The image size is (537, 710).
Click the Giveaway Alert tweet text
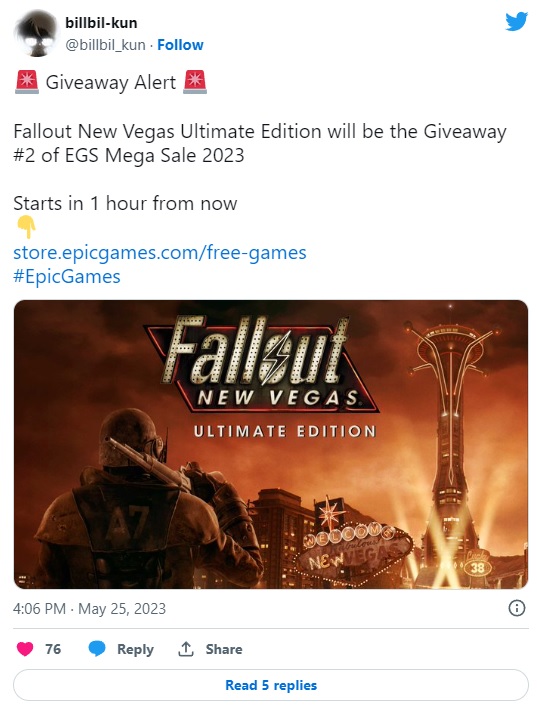111,83
